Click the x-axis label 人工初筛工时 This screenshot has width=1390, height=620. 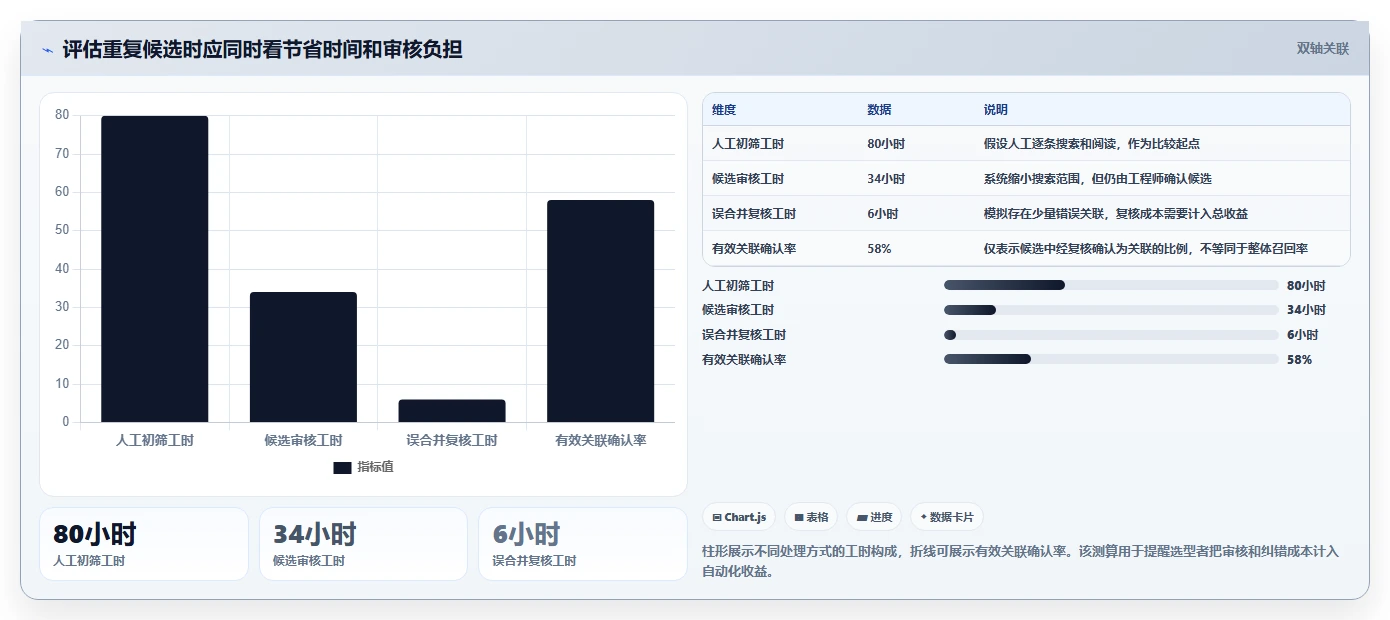pyautogui.click(x=155, y=440)
